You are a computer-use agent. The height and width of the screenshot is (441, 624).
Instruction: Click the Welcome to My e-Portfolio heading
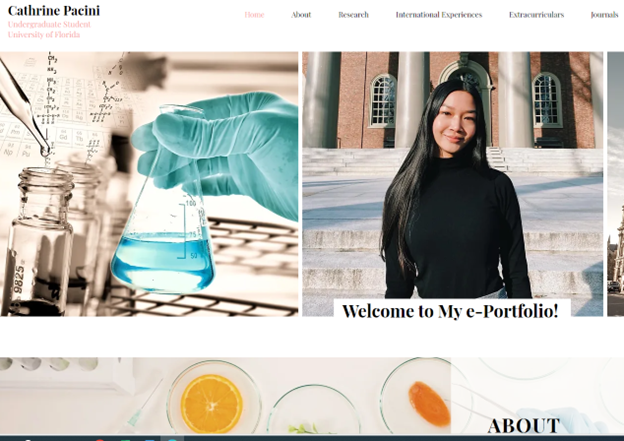(x=450, y=311)
